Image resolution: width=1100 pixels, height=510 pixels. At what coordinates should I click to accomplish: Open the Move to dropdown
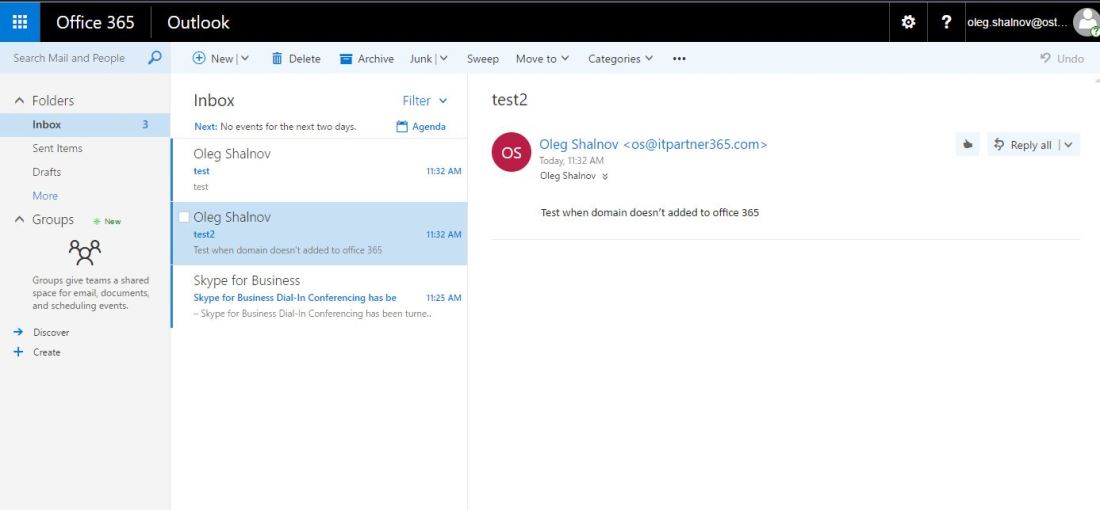(542, 59)
